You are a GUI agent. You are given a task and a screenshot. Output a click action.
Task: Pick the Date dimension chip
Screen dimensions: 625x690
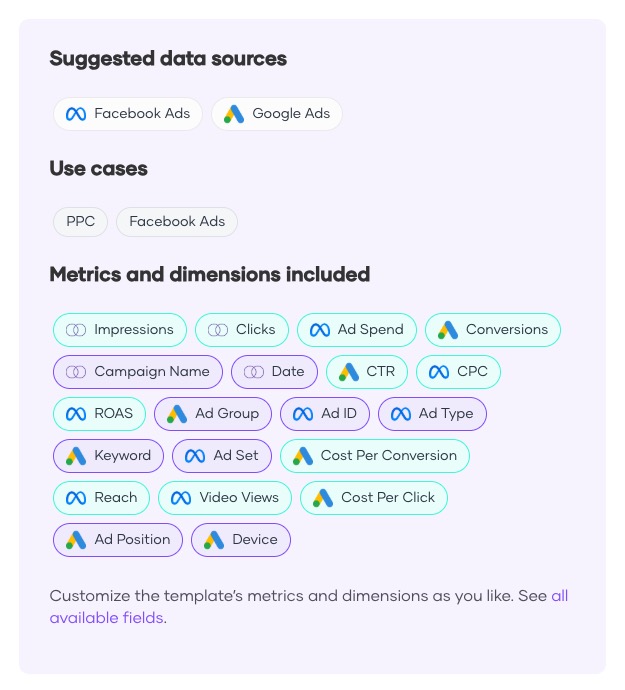275,372
